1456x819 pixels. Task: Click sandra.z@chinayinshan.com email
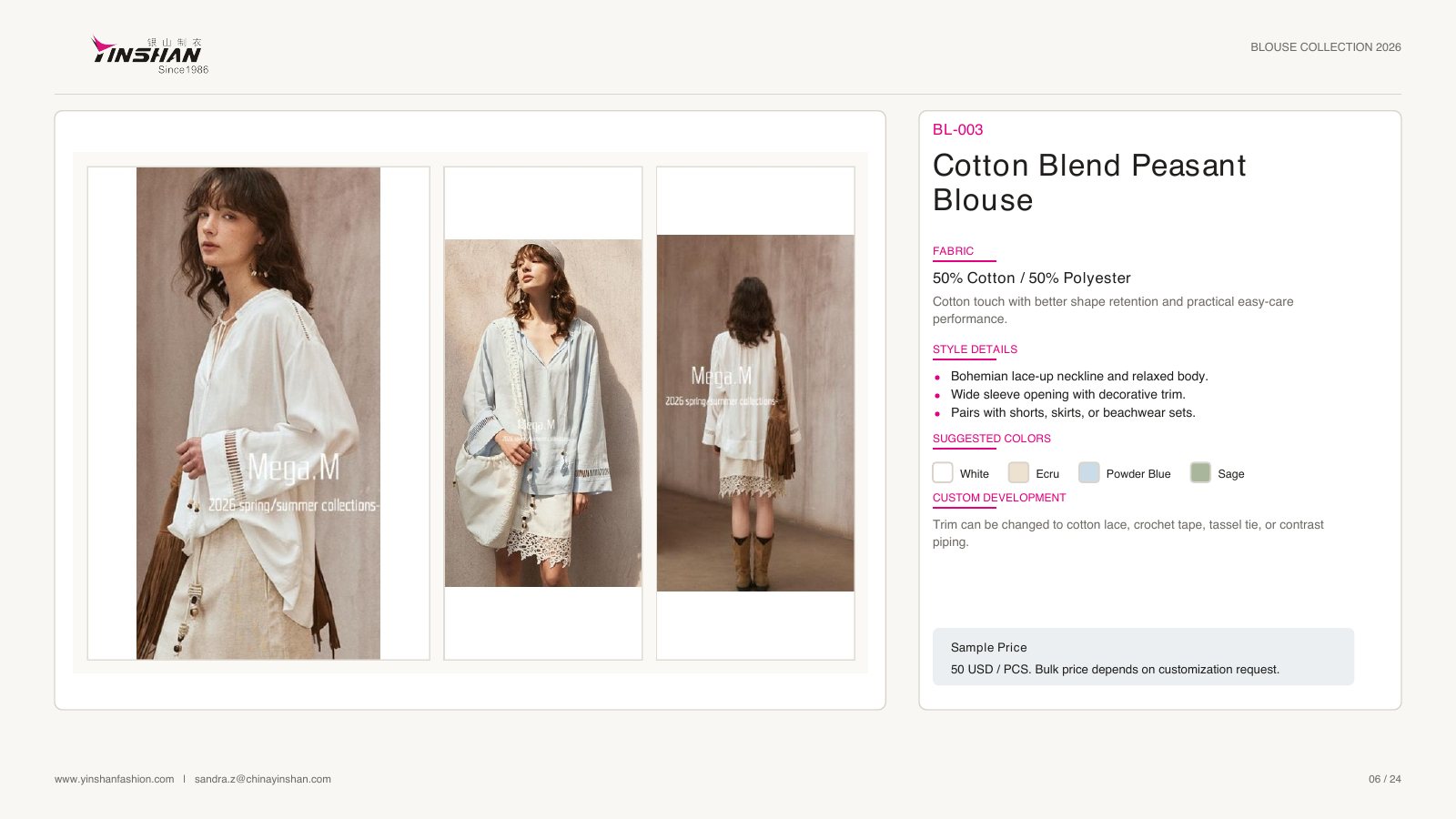tap(263, 779)
